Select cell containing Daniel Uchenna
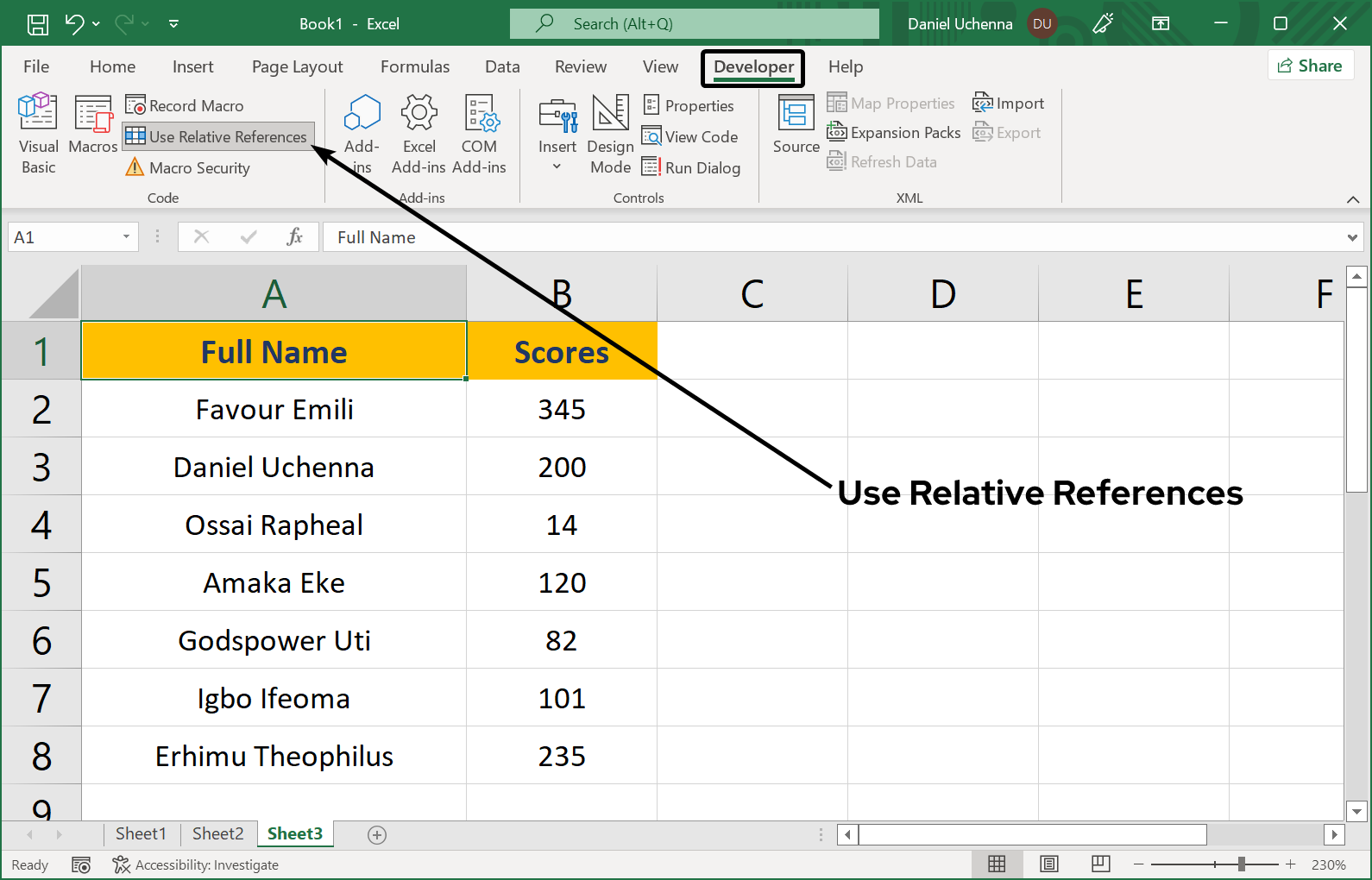 (274, 467)
